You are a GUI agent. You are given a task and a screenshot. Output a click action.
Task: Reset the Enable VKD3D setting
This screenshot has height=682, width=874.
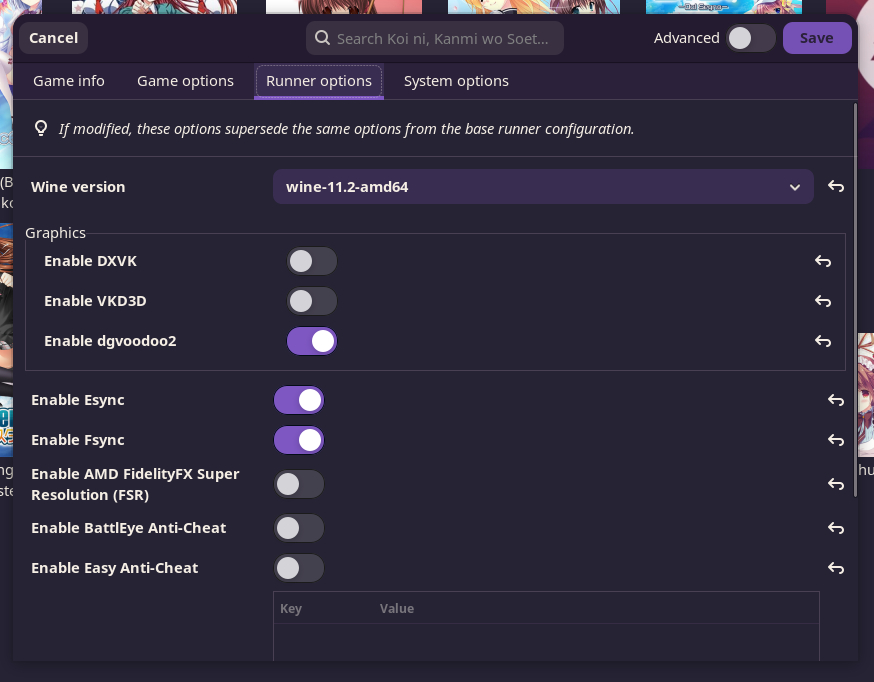pyautogui.click(x=823, y=301)
